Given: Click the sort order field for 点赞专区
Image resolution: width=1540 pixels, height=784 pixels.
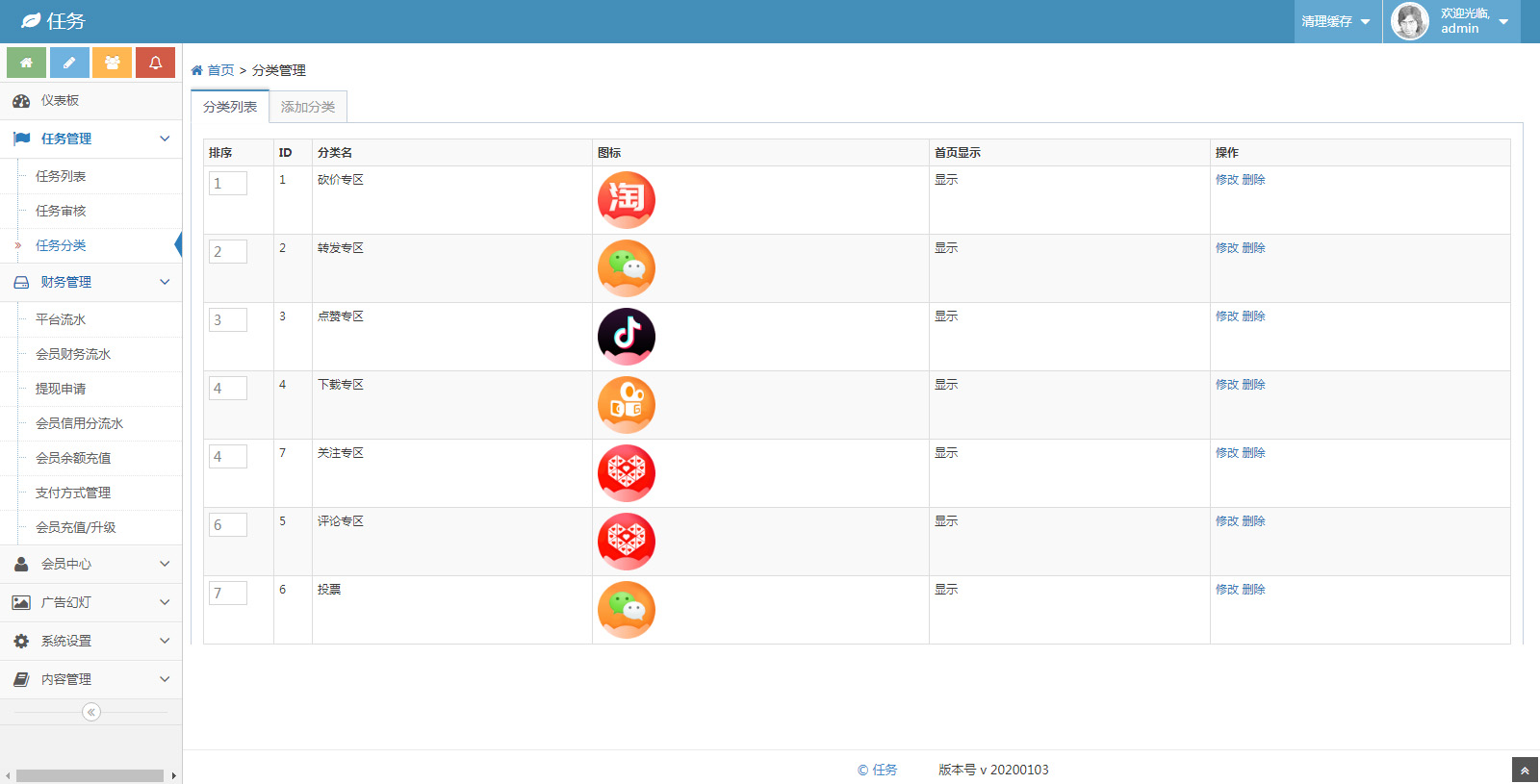Looking at the screenshot, I should pyautogui.click(x=228, y=320).
